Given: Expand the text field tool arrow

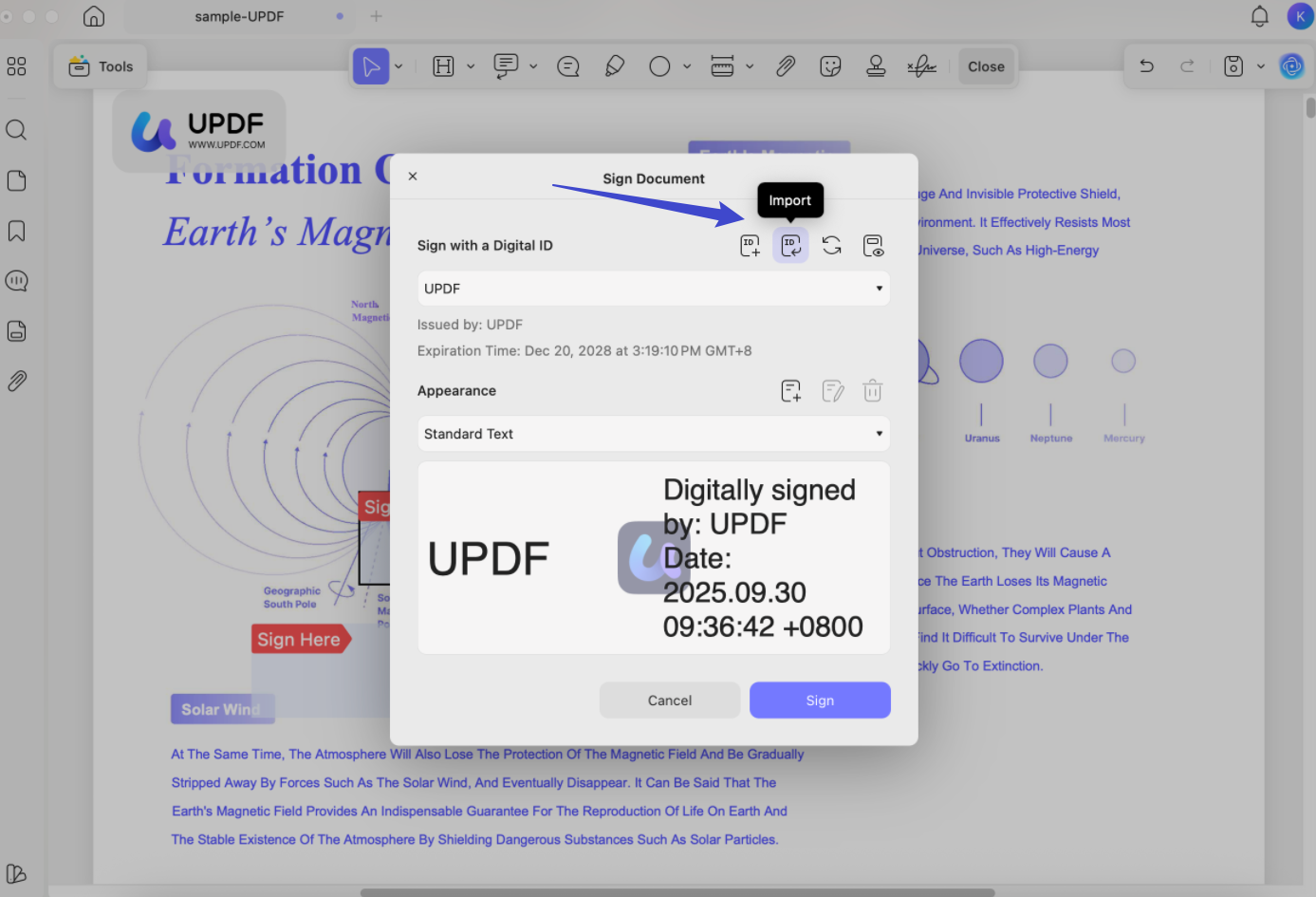Looking at the screenshot, I should pyautogui.click(x=471, y=66).
